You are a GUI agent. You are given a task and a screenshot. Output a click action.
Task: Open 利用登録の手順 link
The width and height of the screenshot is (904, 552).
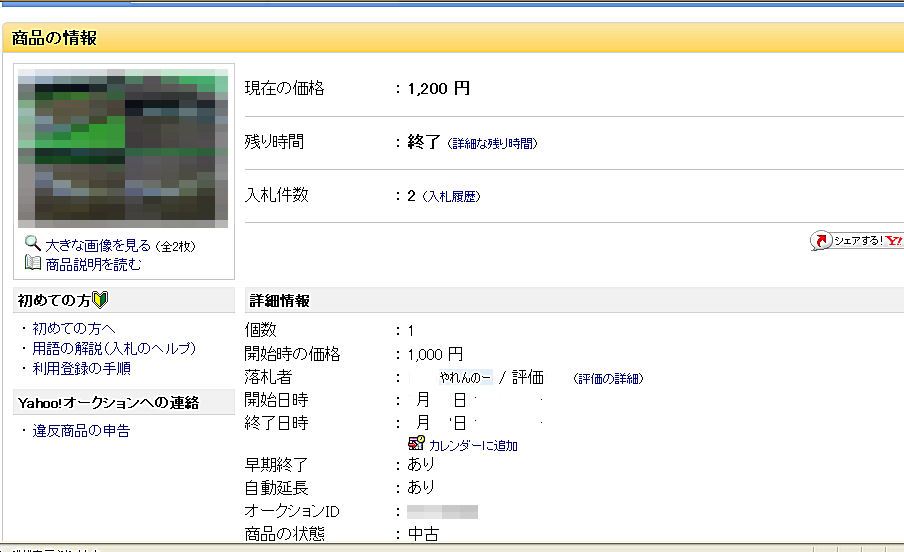81,368
